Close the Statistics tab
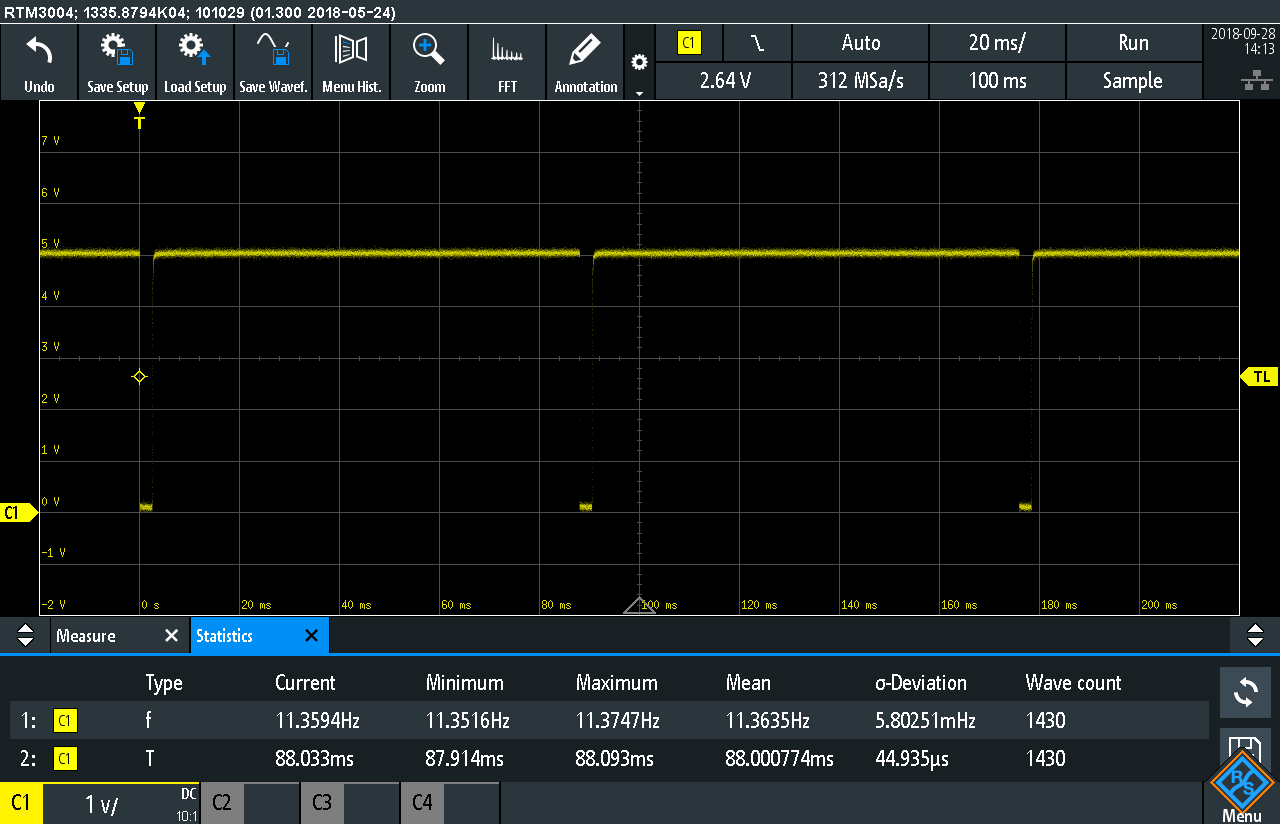Viewport: 1280px width, 824px height. [x=311, y=636]
